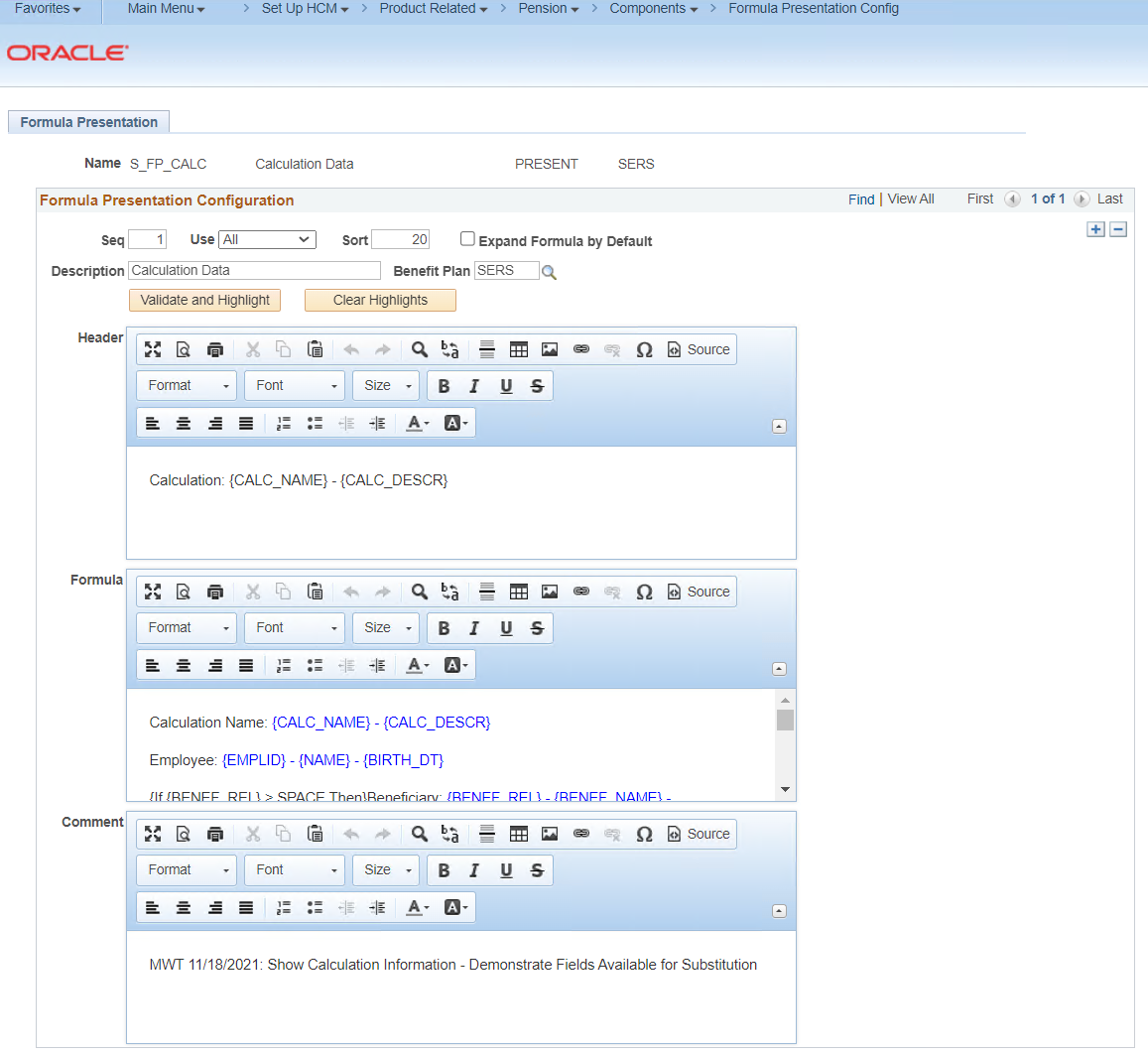Open the Main Menu breadcrumb
1148x1055 pixels.
pos(165,8)
